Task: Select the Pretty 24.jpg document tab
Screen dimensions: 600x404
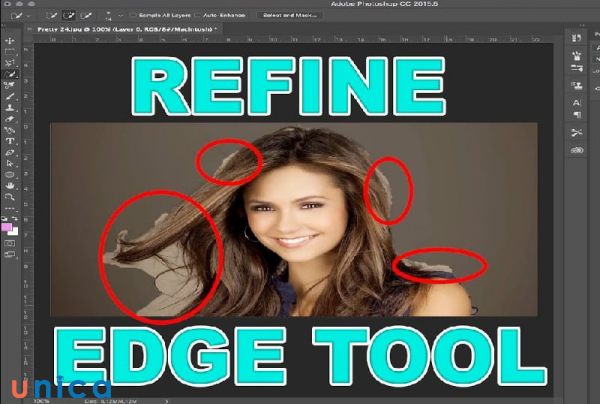Action: pos(125,29)
